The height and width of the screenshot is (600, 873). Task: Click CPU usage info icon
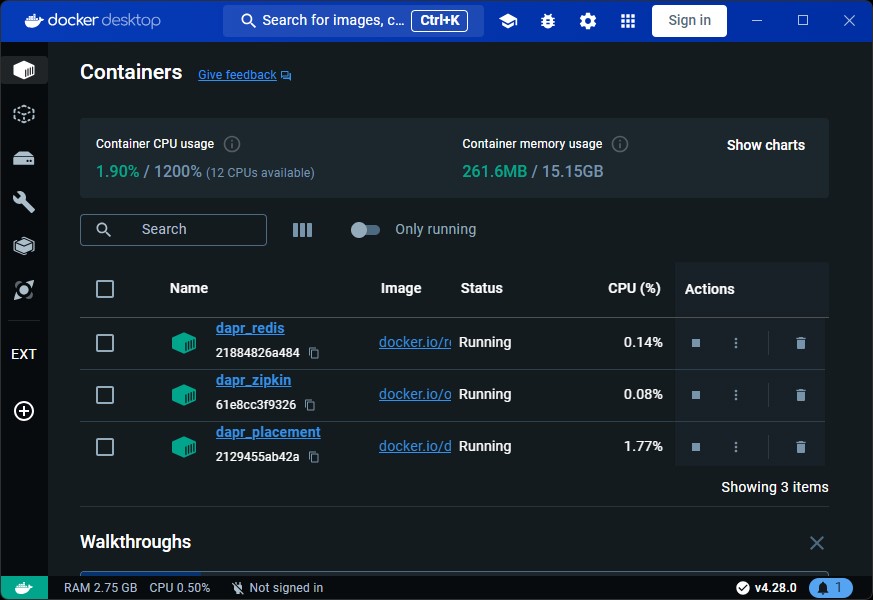(x=232, y=144)
